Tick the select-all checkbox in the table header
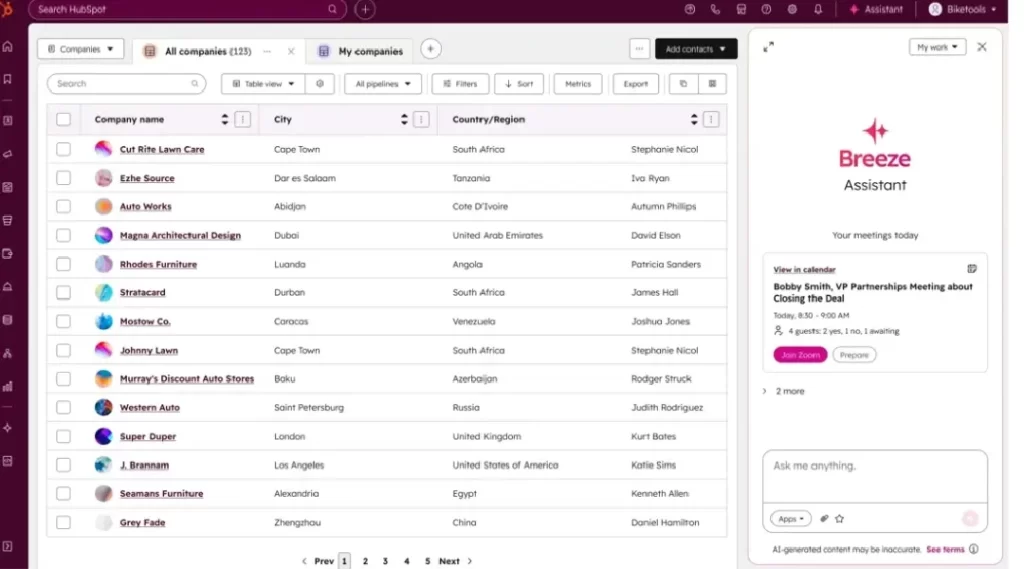Viewport: 1024px width, 569px height. point(63,120)
